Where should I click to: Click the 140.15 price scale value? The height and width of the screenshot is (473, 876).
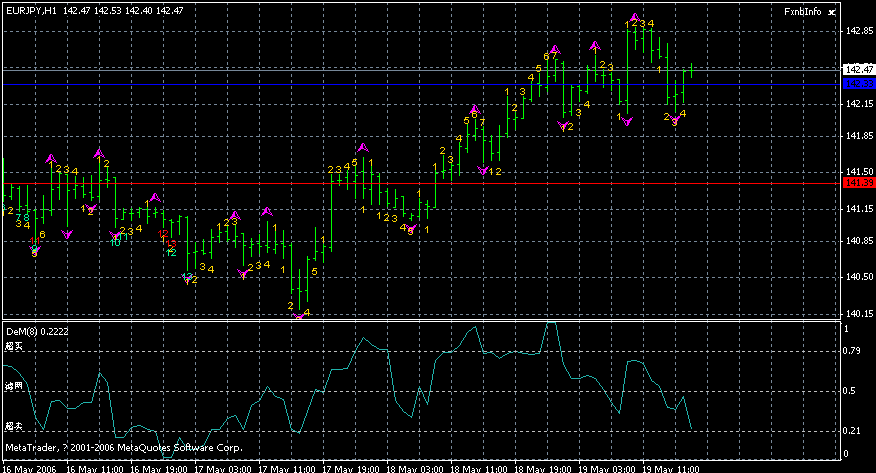point(859,314)
